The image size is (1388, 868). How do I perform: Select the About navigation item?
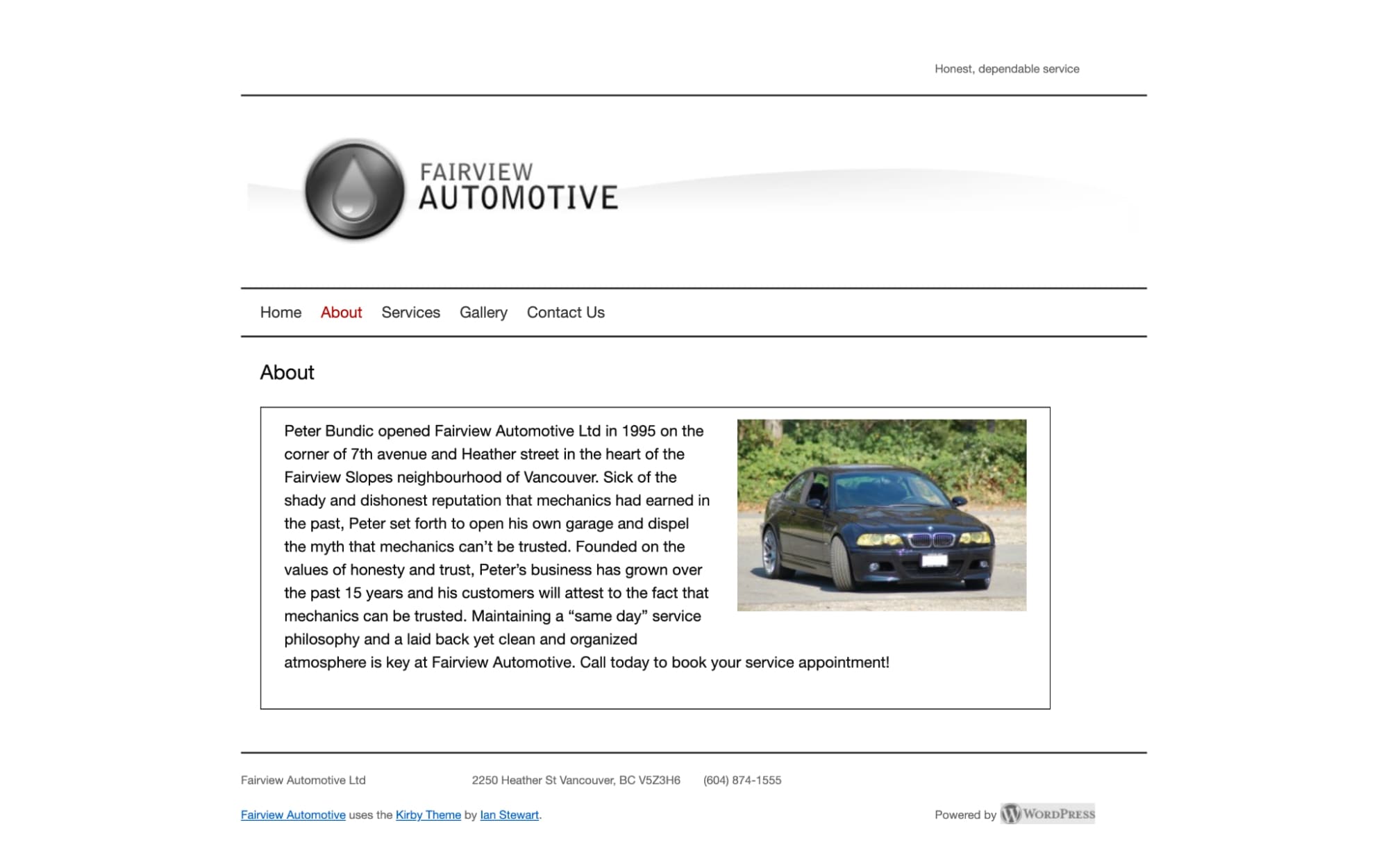[341, 312]
